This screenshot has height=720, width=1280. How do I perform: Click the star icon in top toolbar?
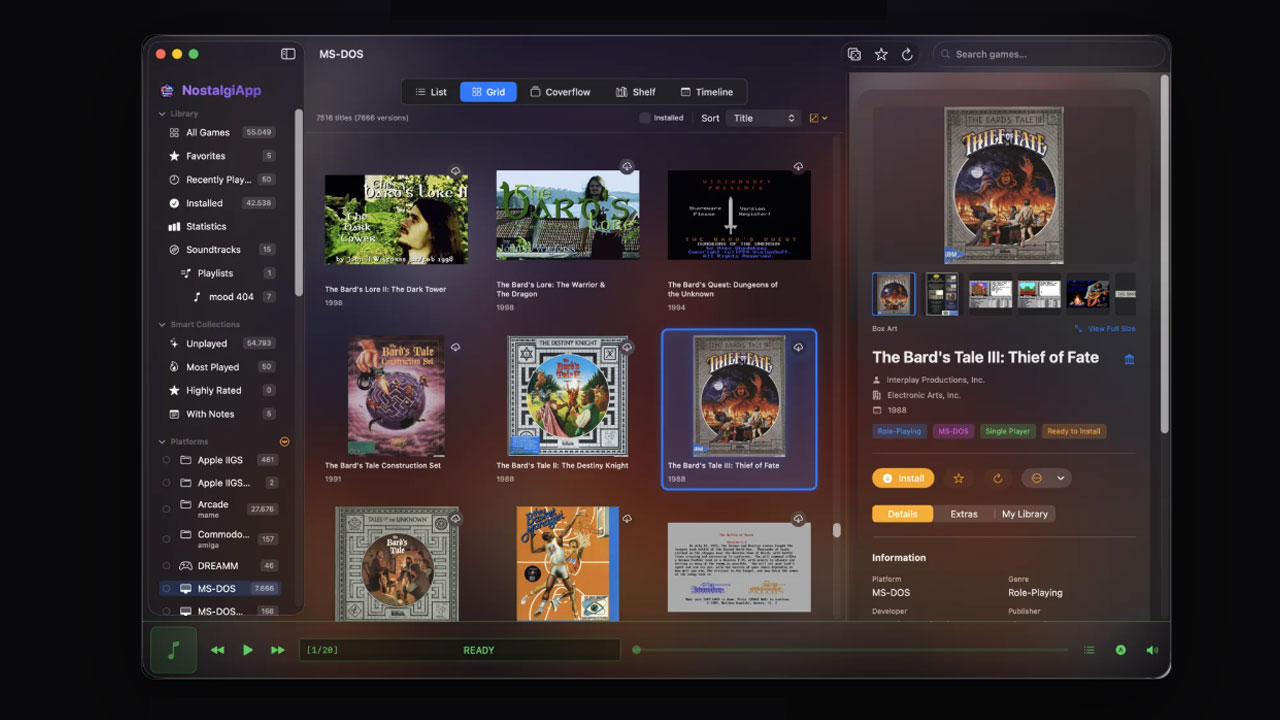[x=881, y=54]
